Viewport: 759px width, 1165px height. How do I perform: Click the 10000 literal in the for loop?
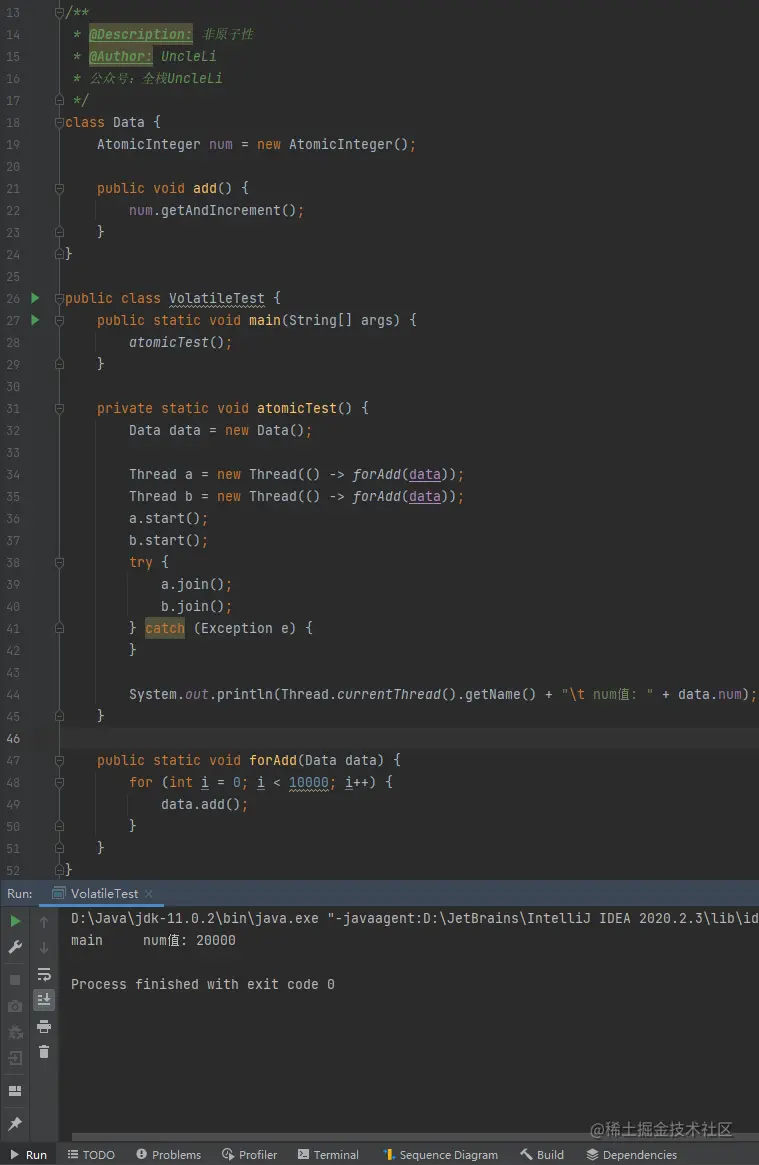coord(308,782)
